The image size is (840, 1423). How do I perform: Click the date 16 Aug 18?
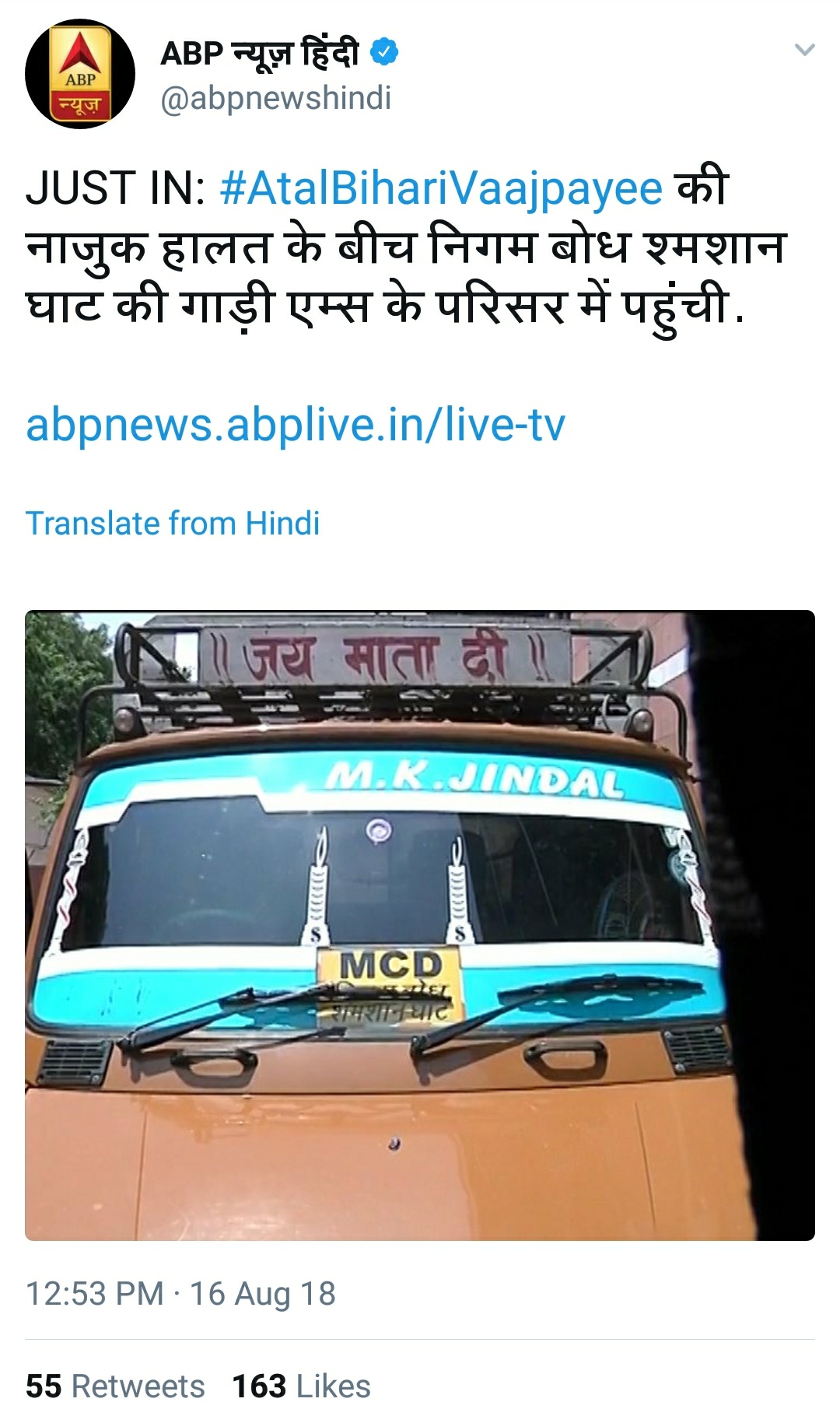[x=263, y=1294]
